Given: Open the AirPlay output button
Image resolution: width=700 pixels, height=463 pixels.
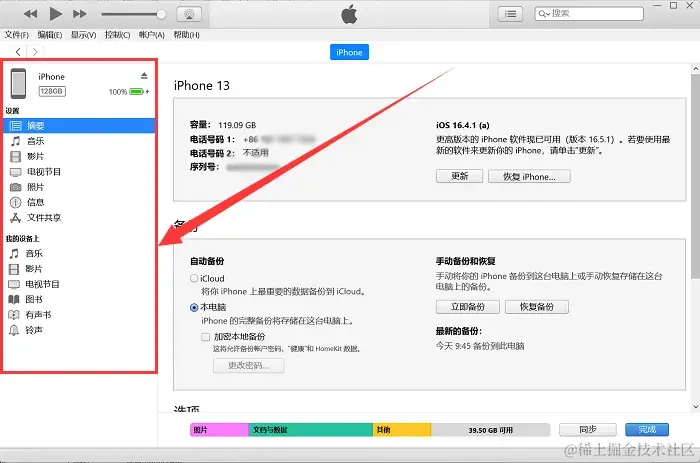Looking at the screenshot, I should [189, 14].
